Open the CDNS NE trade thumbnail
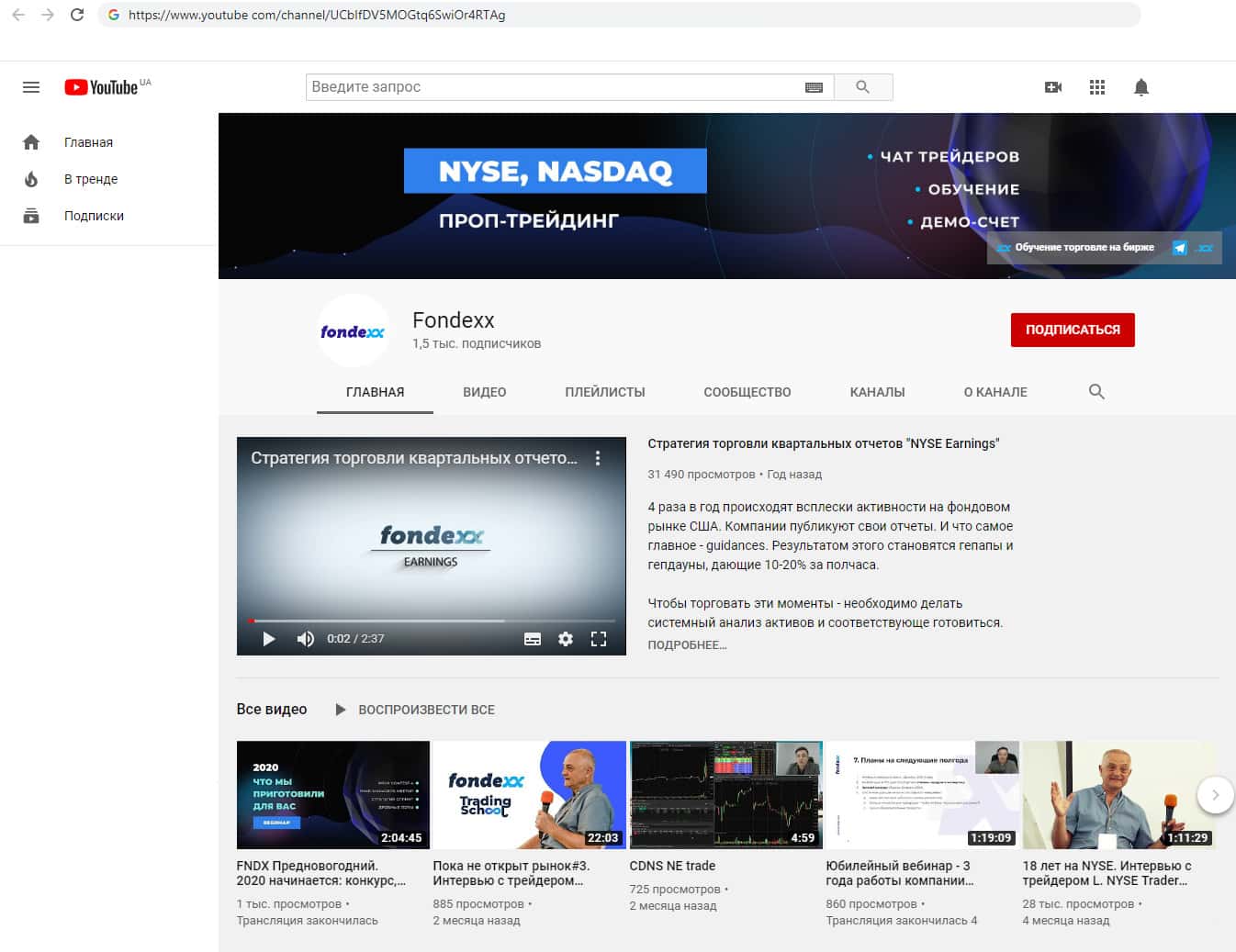Screen dimensions: 1236x952 [725, 795]
